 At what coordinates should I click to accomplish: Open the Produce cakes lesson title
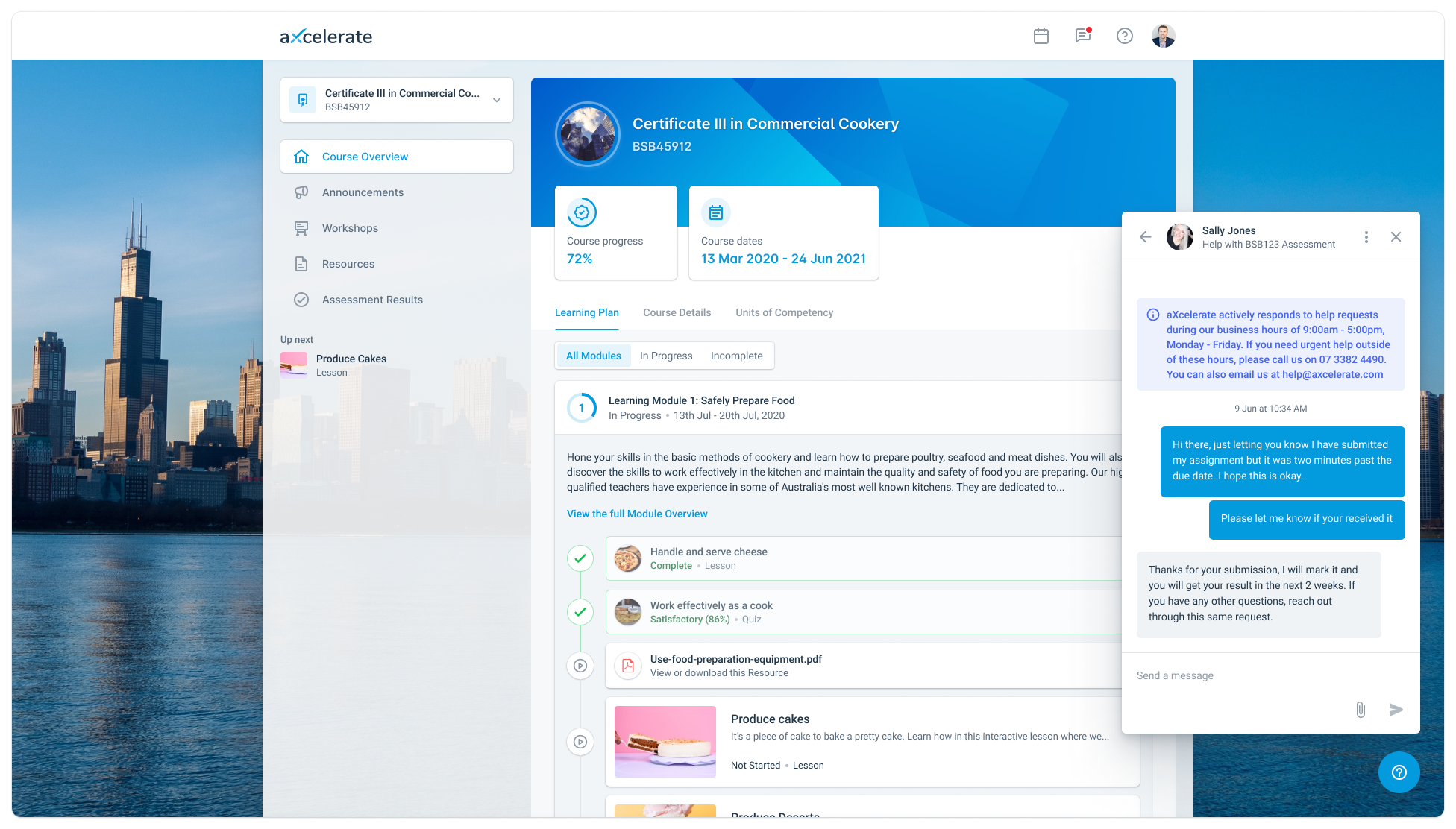point(770,719)
